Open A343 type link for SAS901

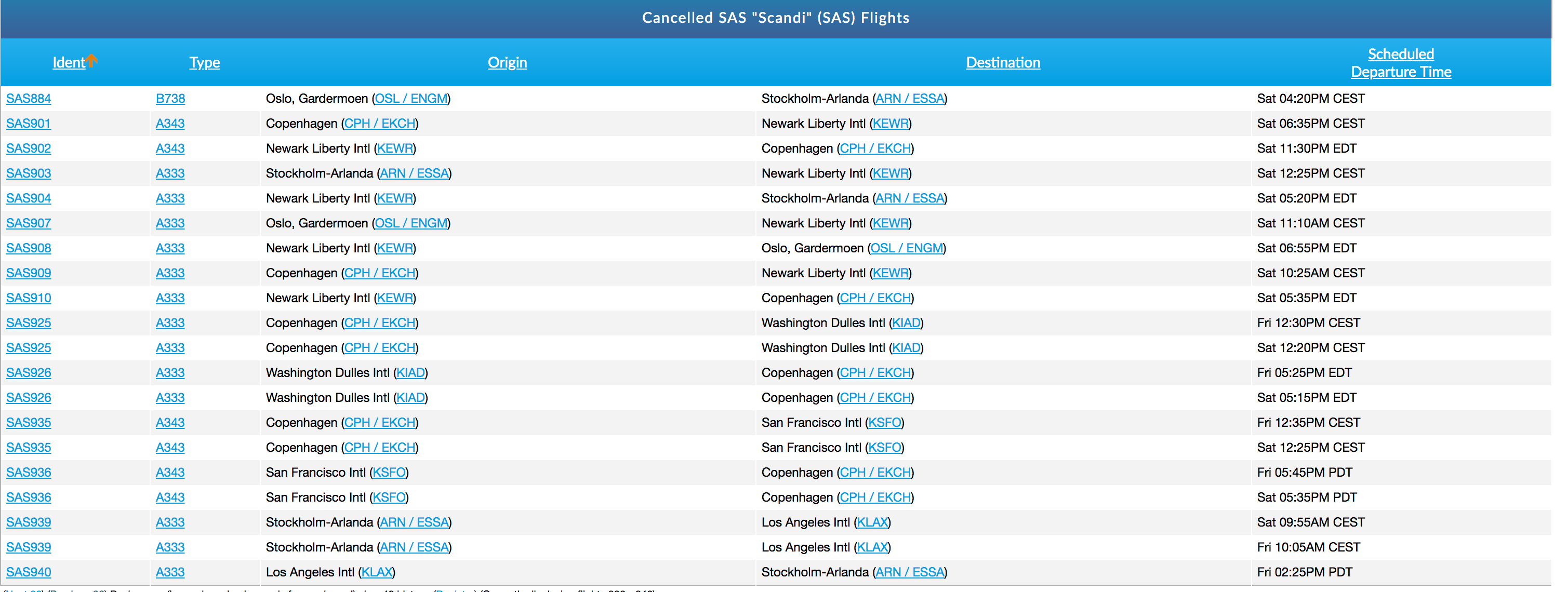pos(170,124)
